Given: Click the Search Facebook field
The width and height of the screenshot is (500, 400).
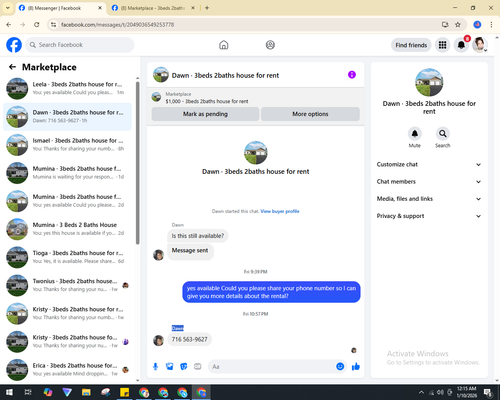Looking at the screenshot, I should tap(80, 45).
